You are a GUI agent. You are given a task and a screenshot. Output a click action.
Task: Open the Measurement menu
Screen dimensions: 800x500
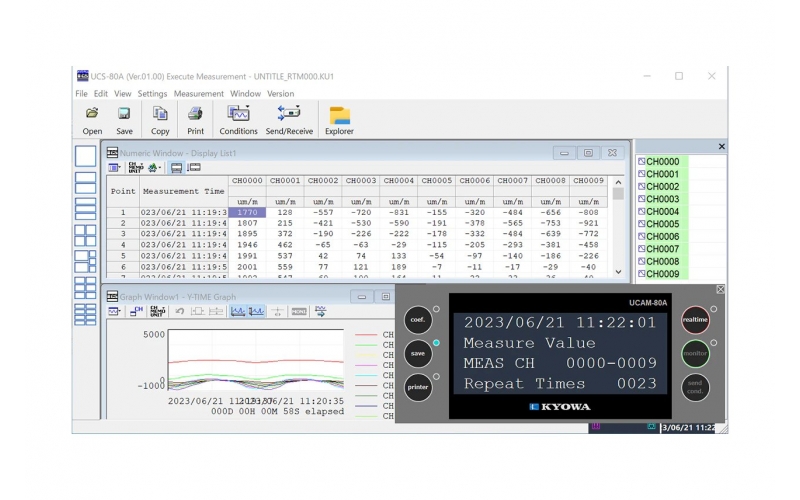tap(198, 94)
